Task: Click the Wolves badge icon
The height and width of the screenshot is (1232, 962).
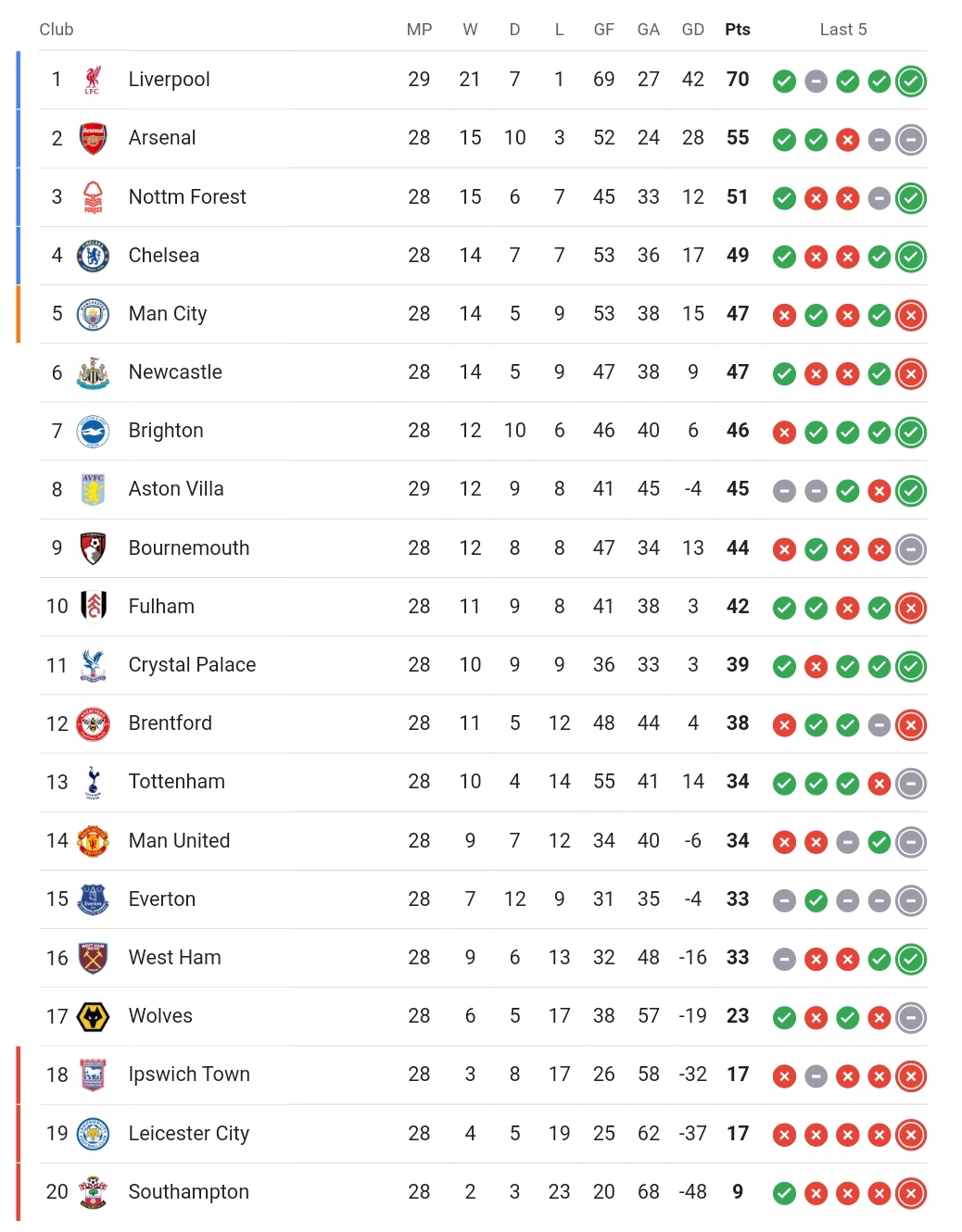Action: [x=93, y=1016]
